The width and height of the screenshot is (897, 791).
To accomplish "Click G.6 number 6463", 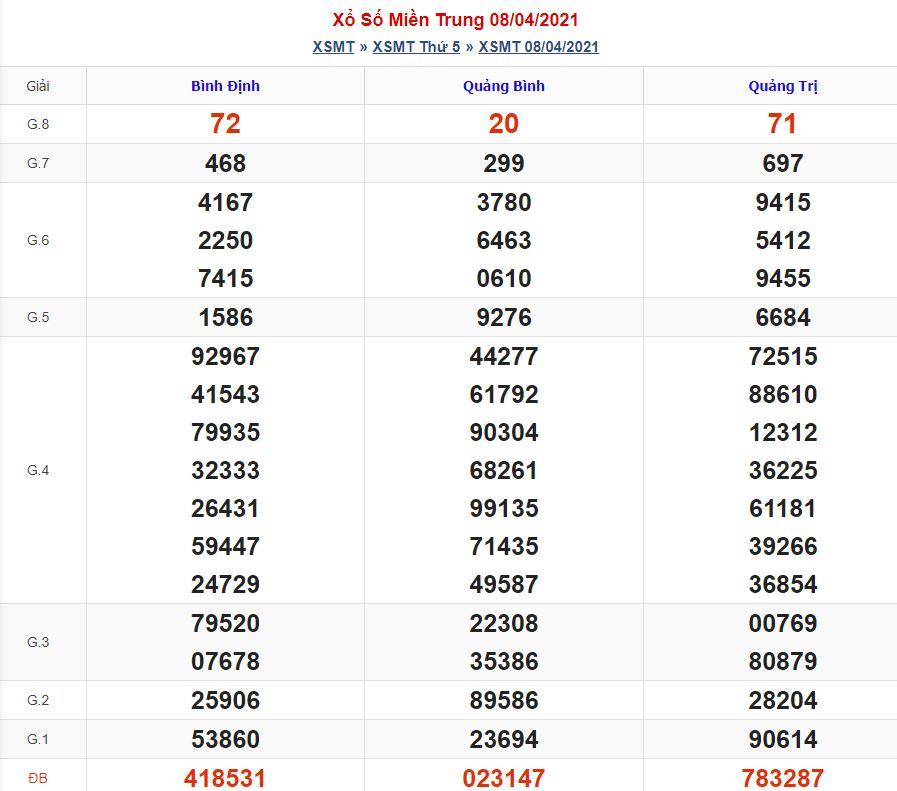I will coord(504,240).
